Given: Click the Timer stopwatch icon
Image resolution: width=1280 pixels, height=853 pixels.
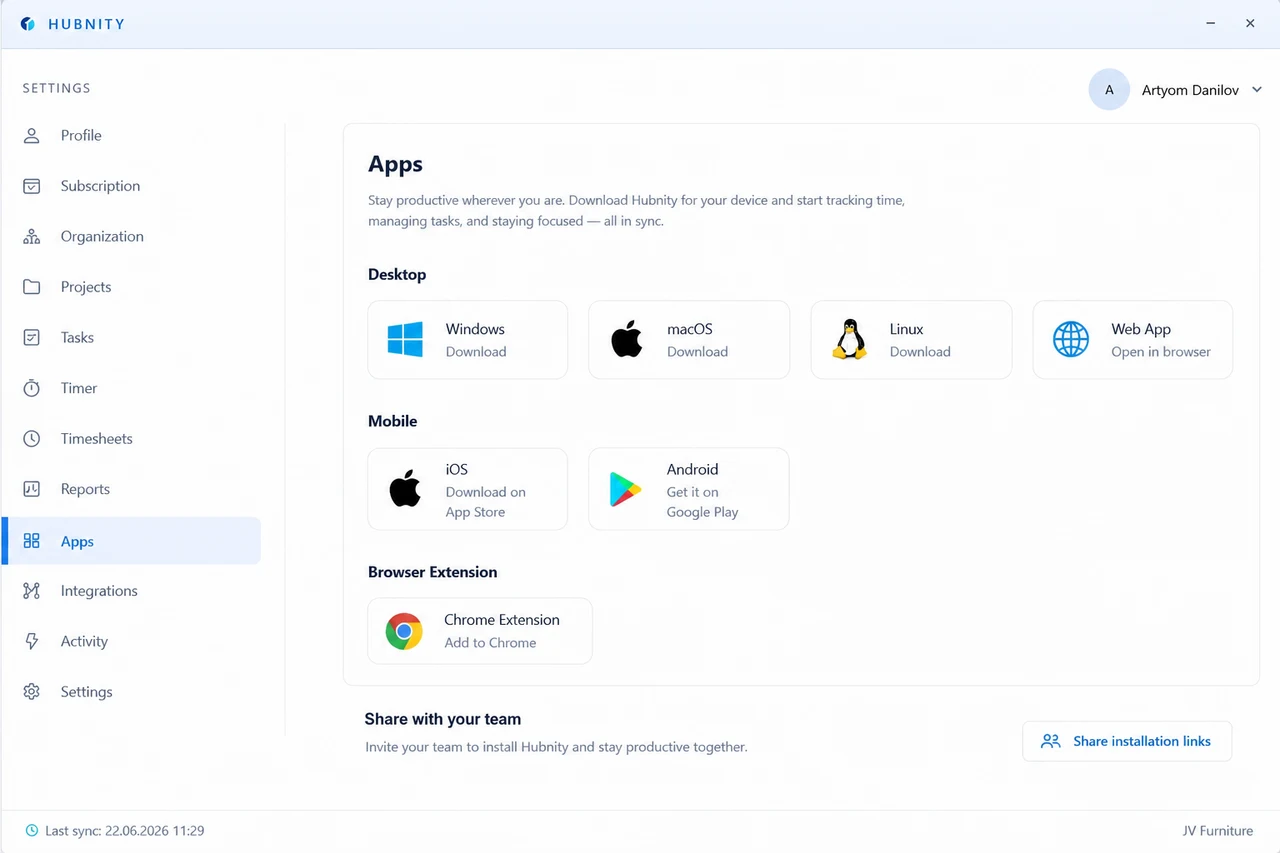Looking at the screenshot, I should [32, 388].
